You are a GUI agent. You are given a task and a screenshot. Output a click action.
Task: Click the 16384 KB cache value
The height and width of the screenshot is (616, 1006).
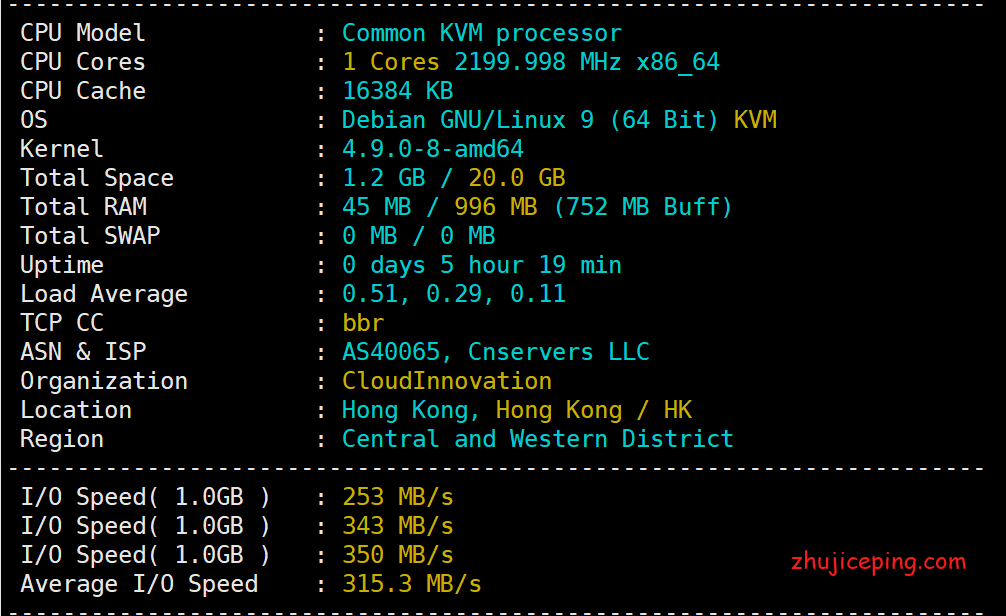point(397,91)
